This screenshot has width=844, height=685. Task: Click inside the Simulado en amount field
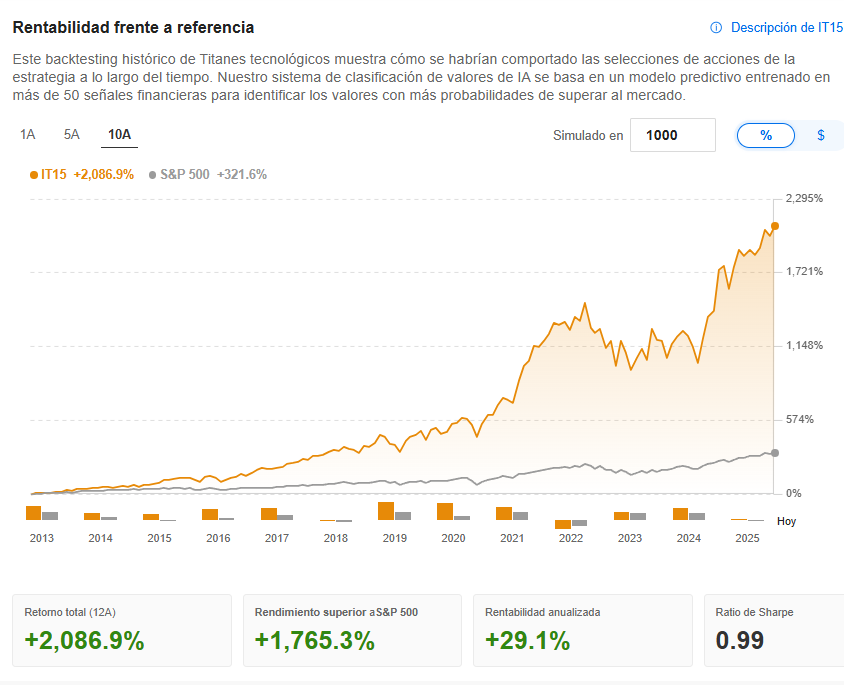(x=672, y=135)
